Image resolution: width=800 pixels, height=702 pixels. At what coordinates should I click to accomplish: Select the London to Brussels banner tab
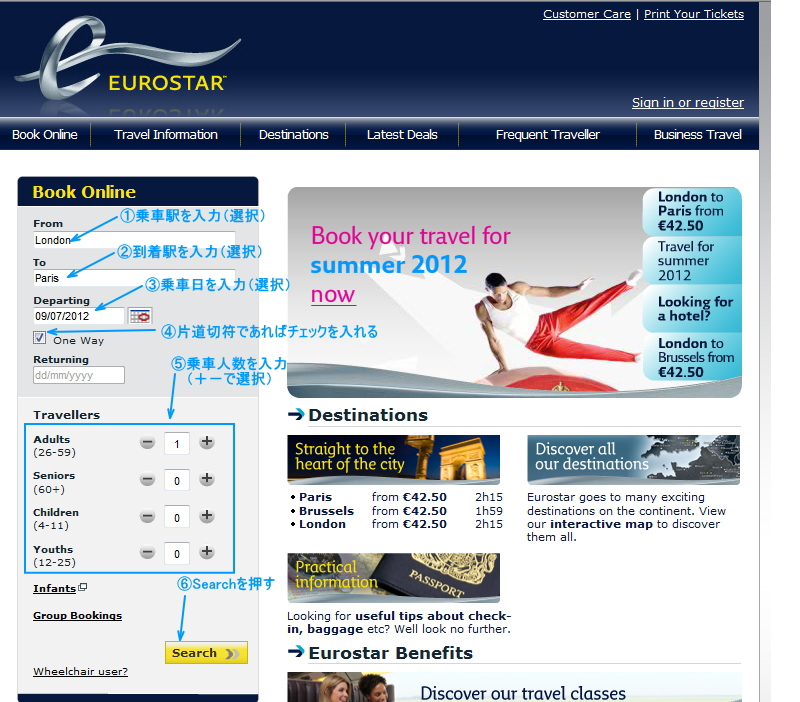[x=692, y=357]
